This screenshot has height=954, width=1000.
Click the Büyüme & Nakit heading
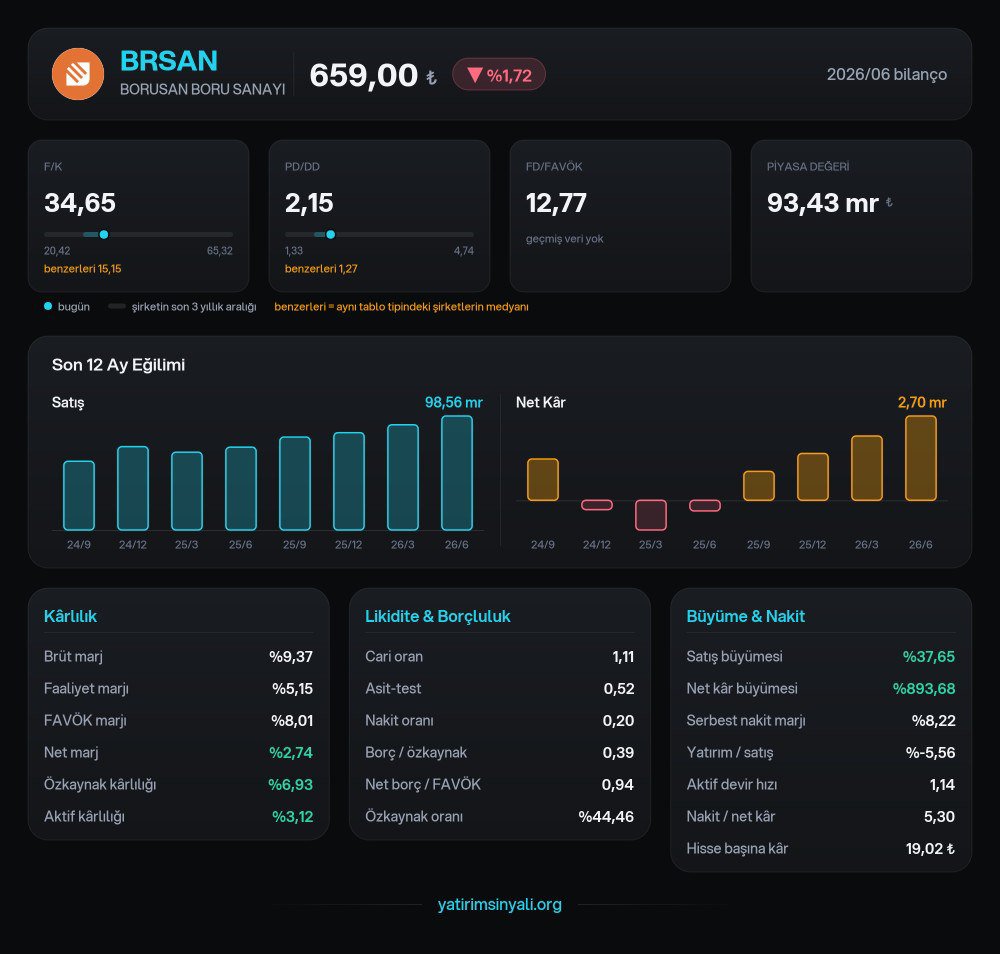point(746,616)
